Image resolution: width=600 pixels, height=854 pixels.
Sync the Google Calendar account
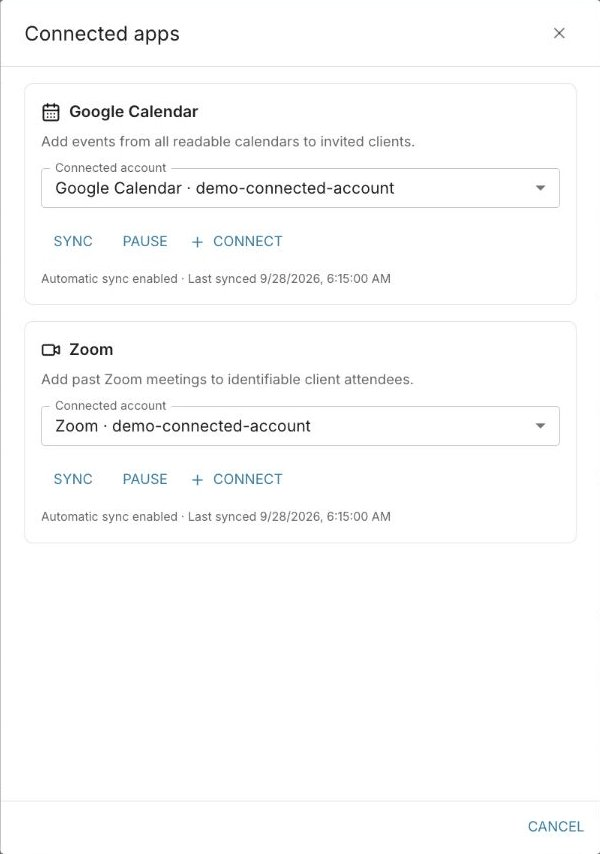(73, 241)
